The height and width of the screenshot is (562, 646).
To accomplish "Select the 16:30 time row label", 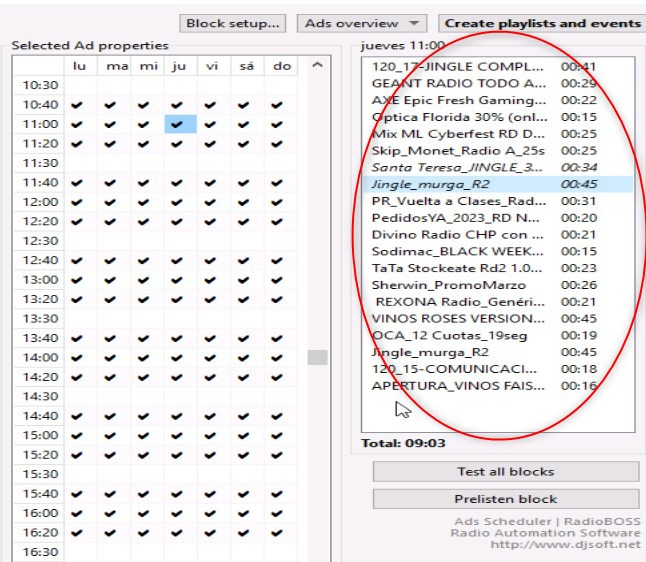I will (x=40, y=552).
